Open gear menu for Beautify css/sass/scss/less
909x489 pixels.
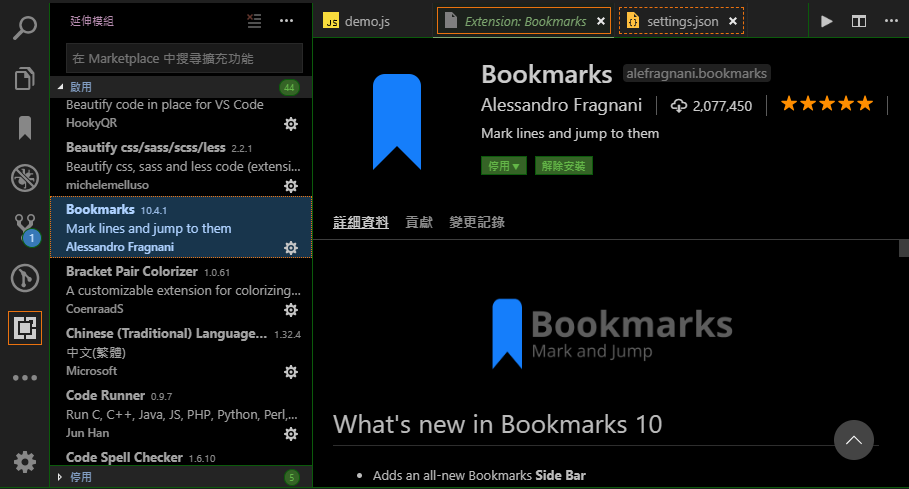[x=291, y=186]
